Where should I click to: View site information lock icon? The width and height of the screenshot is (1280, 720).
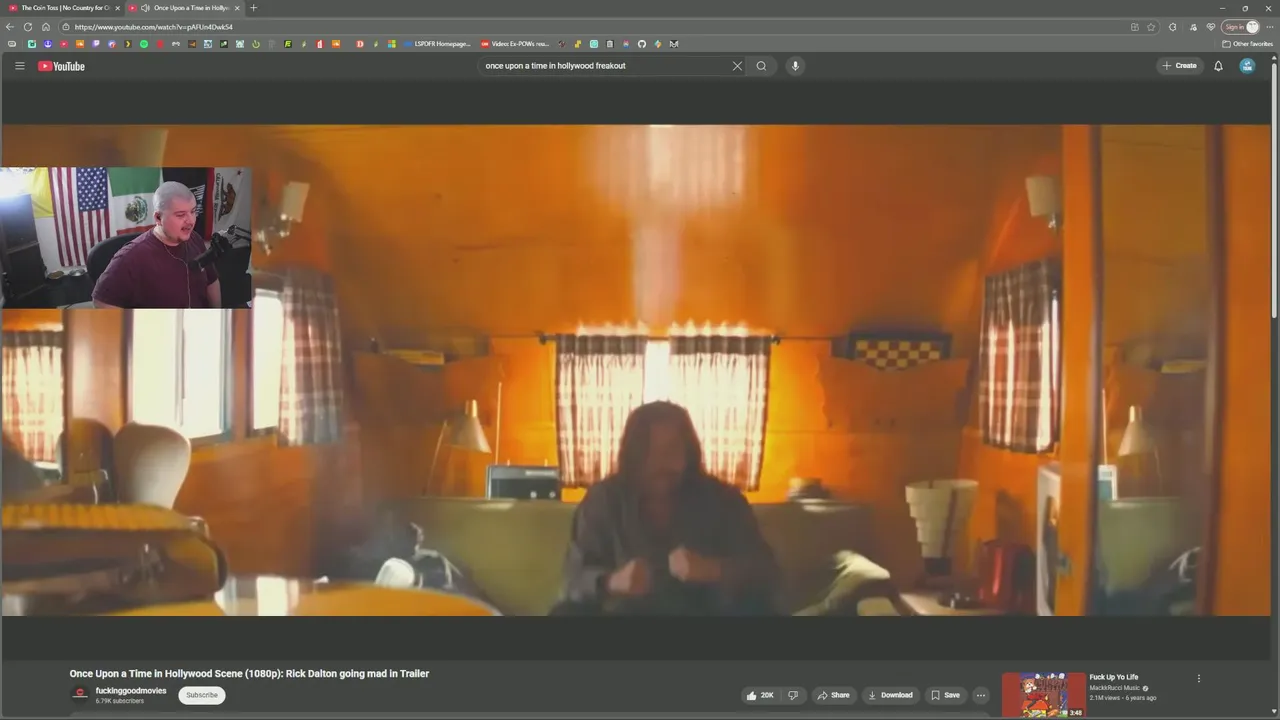[x=66, y=27]
